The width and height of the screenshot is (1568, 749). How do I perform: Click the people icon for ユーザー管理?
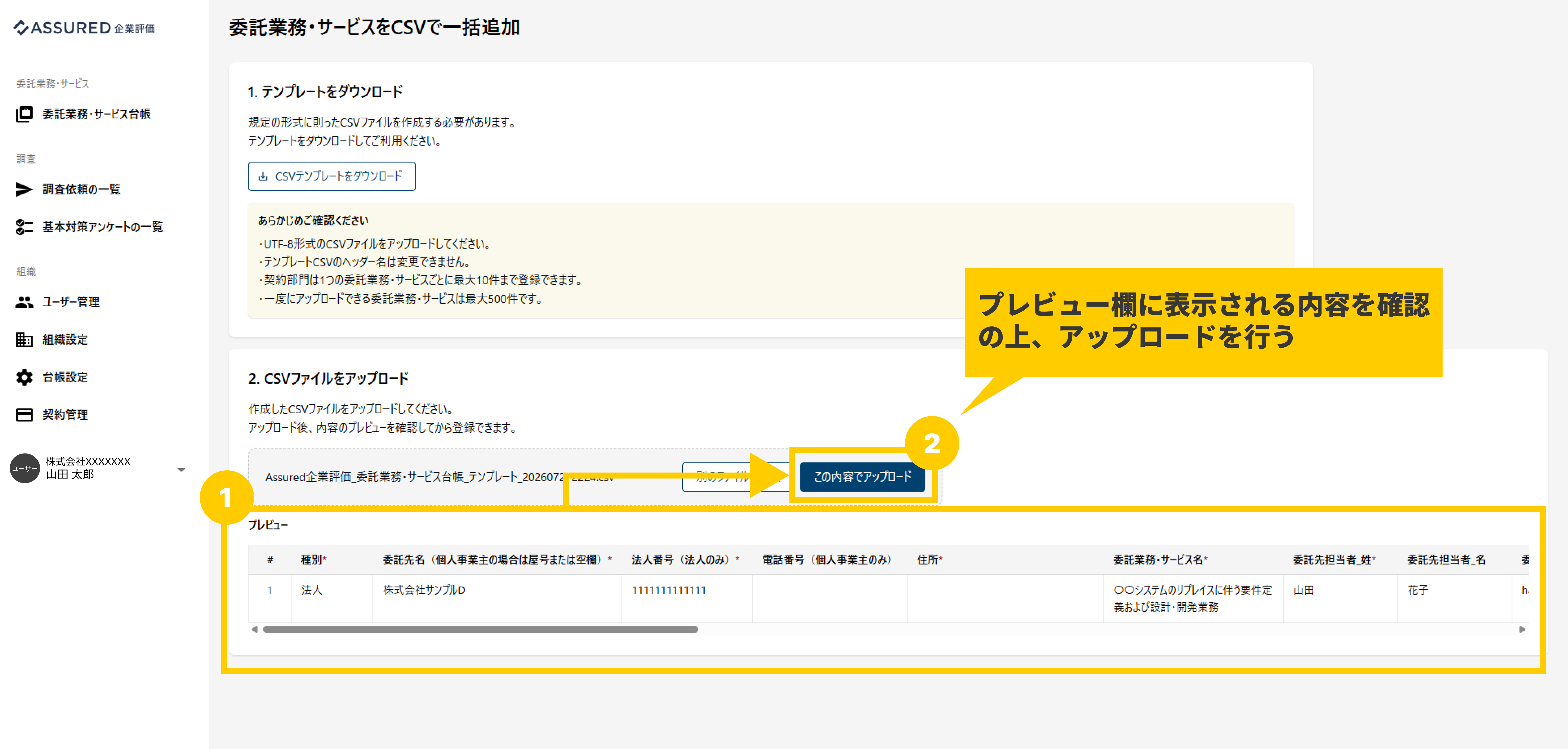point(24,302)
